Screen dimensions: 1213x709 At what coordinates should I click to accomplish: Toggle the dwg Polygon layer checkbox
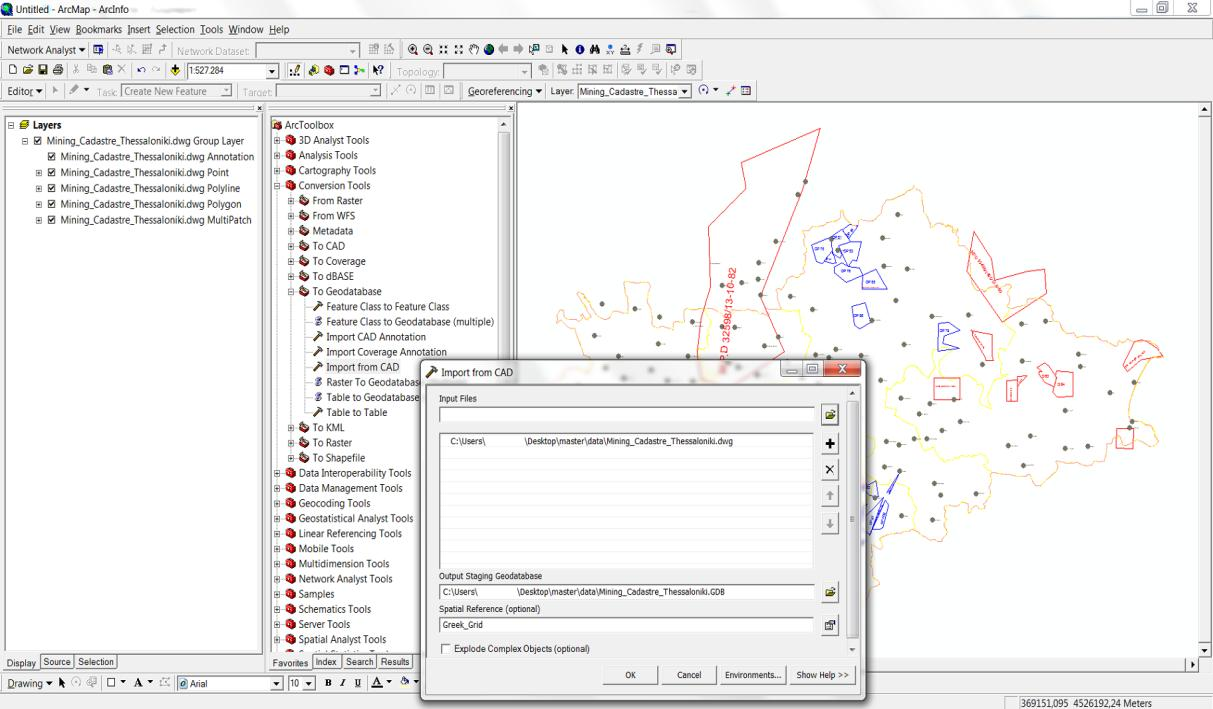[x=52, y=205]
